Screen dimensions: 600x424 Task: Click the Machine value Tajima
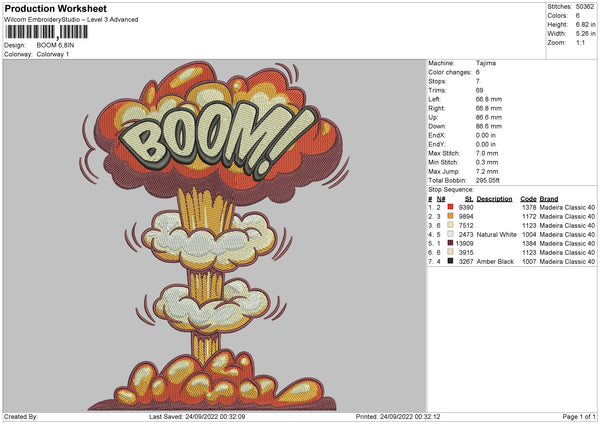tap(487, 63)
